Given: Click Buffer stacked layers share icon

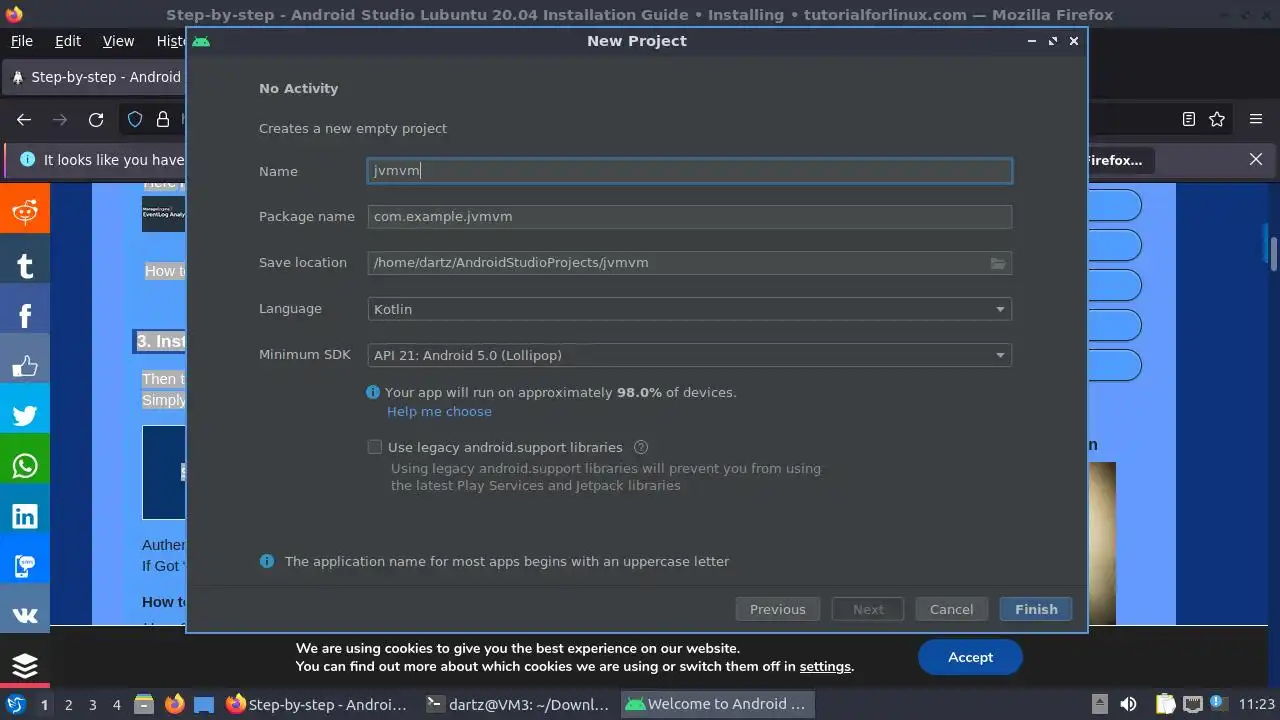Looking at the screenshot, I should tap(25, 664).
